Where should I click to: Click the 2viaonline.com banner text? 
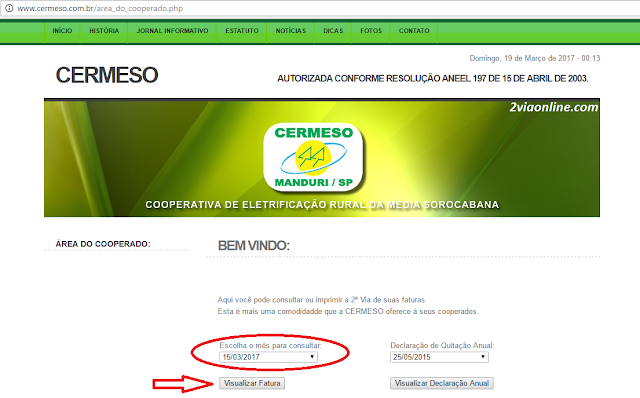(553, 107)
